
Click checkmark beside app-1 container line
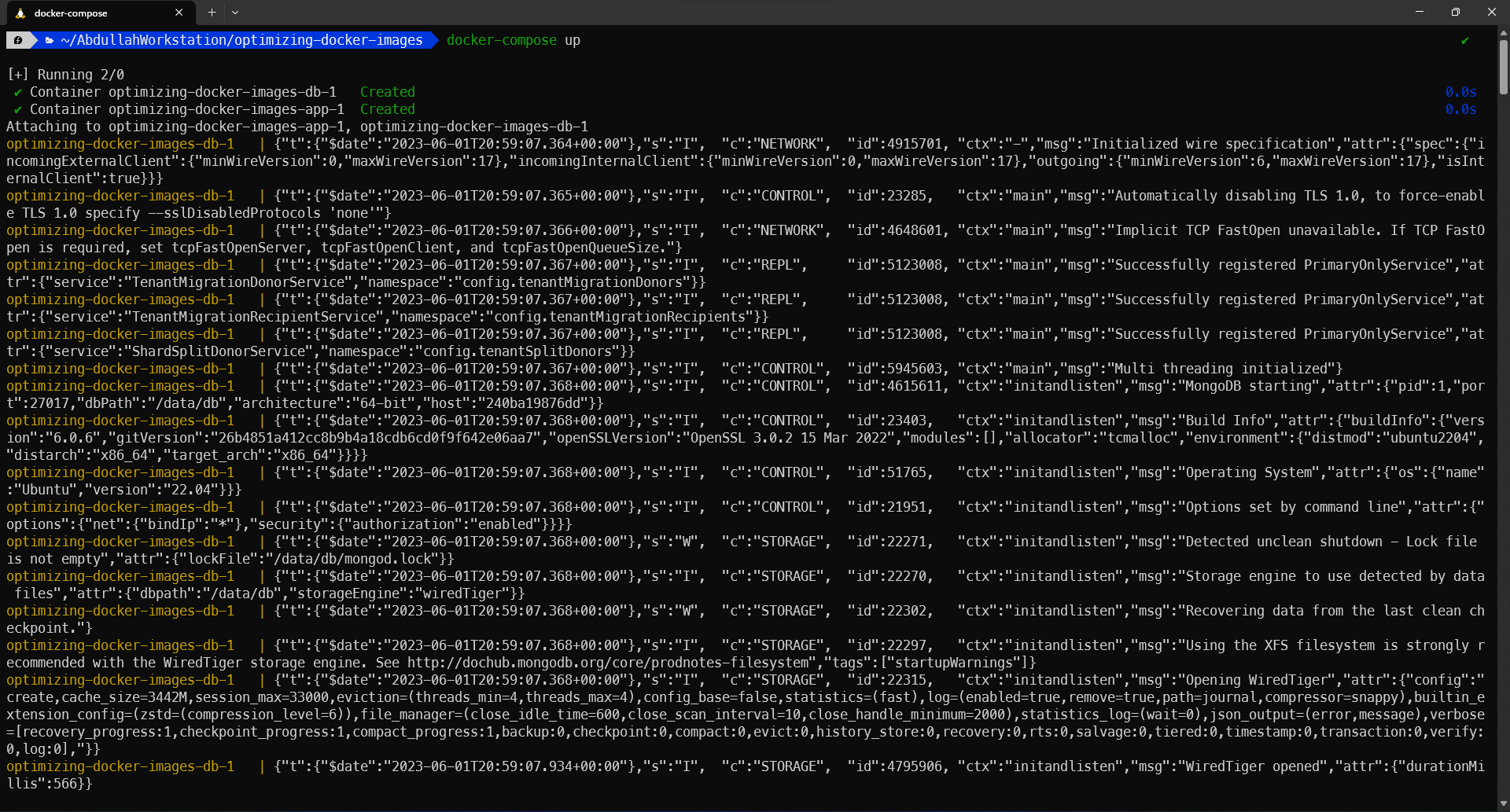[17, 109]
